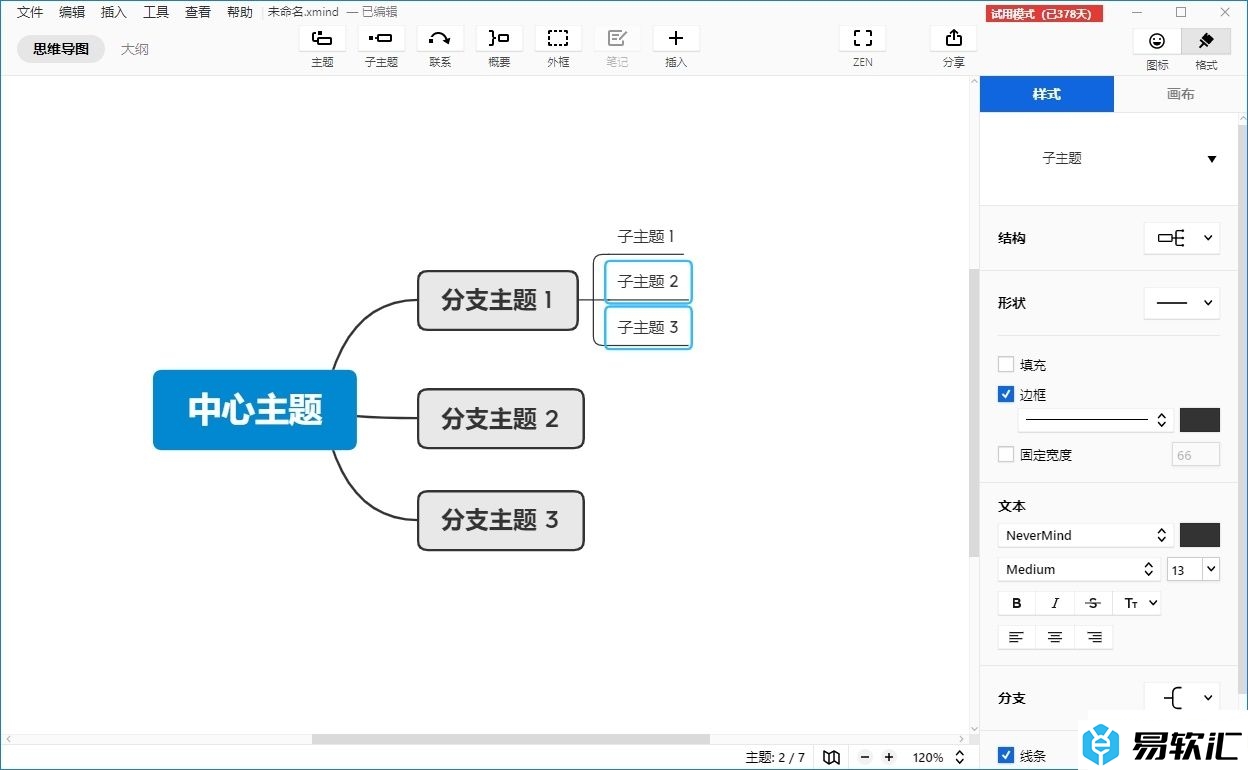Apply bold text formatting
The height and width of the screenshot is (770, 1248).
(x=1017, y=603)
